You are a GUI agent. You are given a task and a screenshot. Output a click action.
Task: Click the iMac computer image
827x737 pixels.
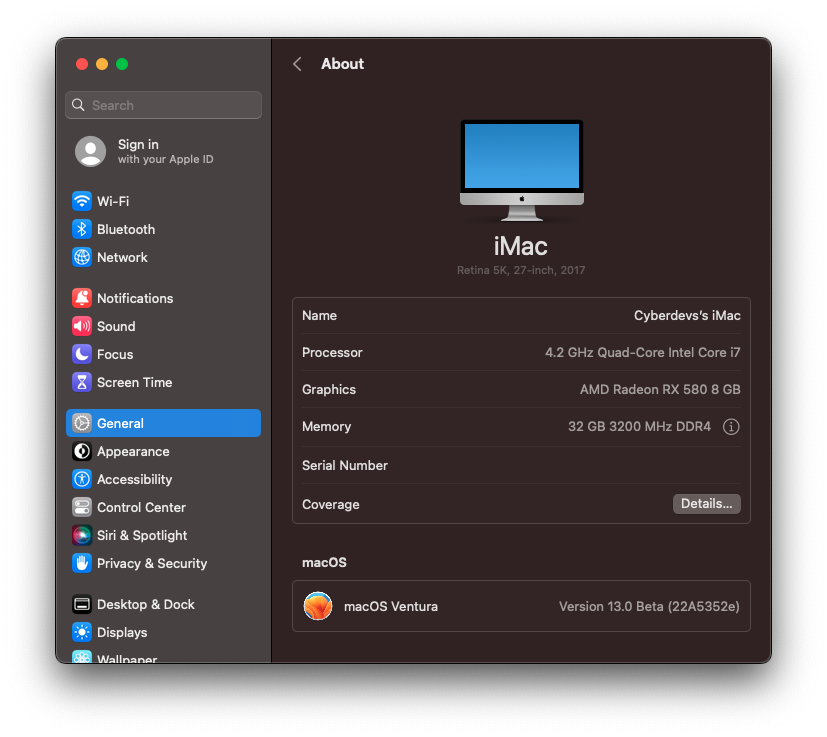[522, 170]
